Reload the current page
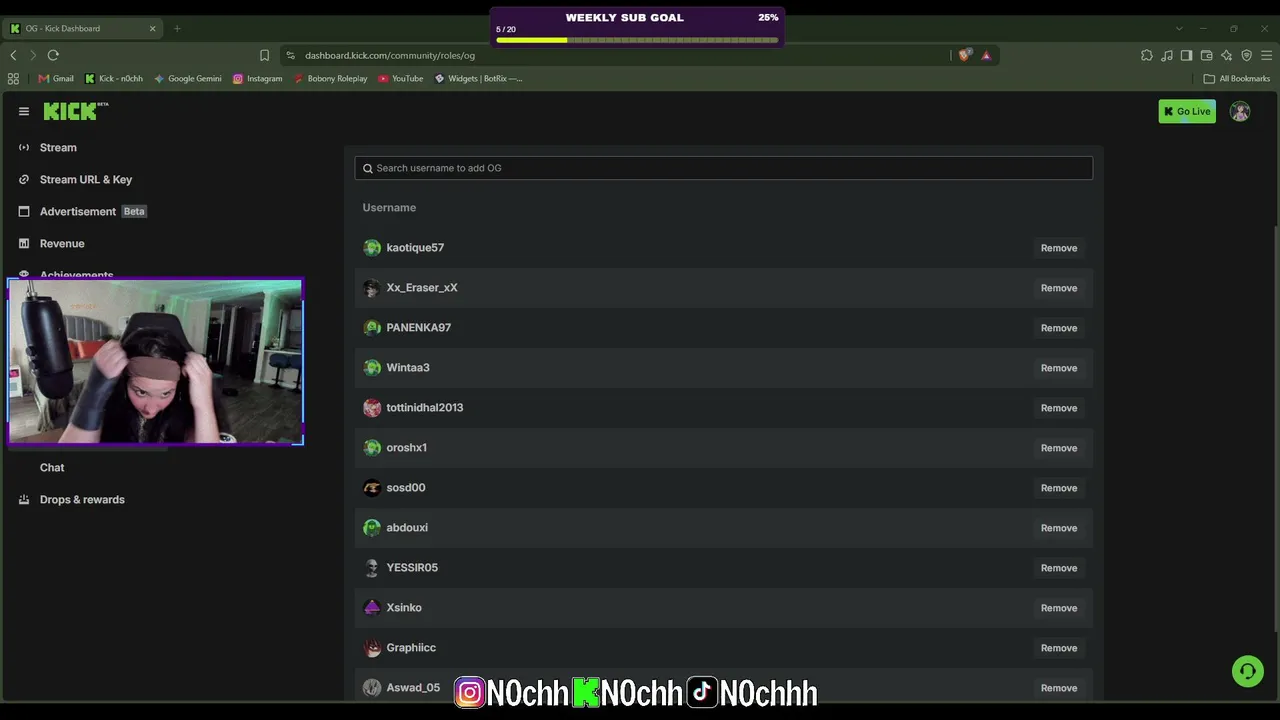 pyautogui.click(x=53, y=55)
